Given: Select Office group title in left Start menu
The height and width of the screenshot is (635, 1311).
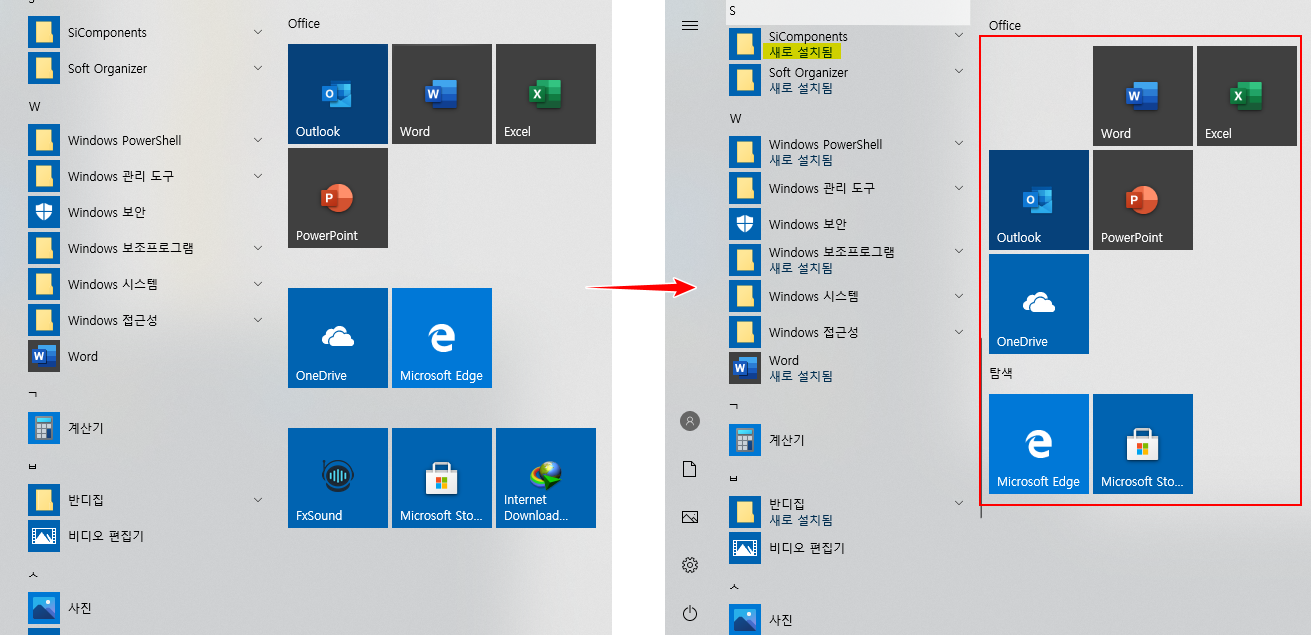Looking at the screenshot, I should (304, 23).
